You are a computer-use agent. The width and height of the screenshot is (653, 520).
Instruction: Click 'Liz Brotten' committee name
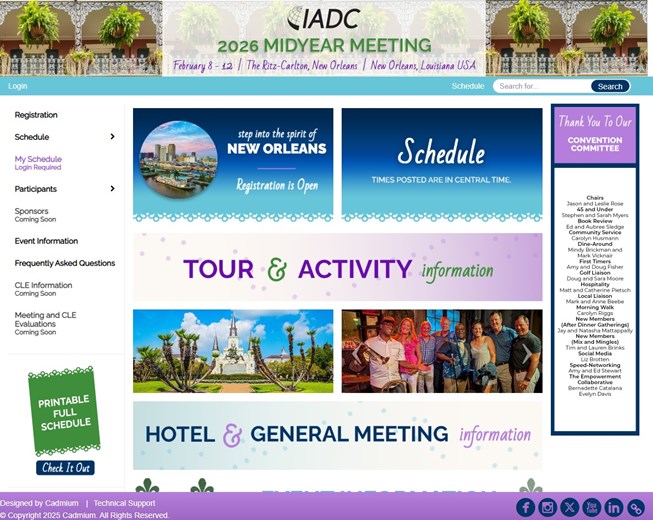tap(595, 359)
